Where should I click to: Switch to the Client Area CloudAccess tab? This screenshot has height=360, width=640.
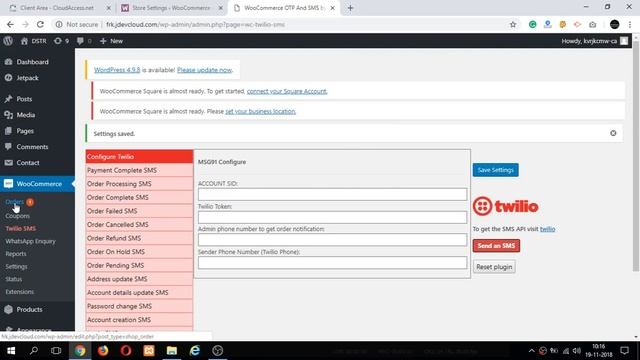[x=61, y=8]
